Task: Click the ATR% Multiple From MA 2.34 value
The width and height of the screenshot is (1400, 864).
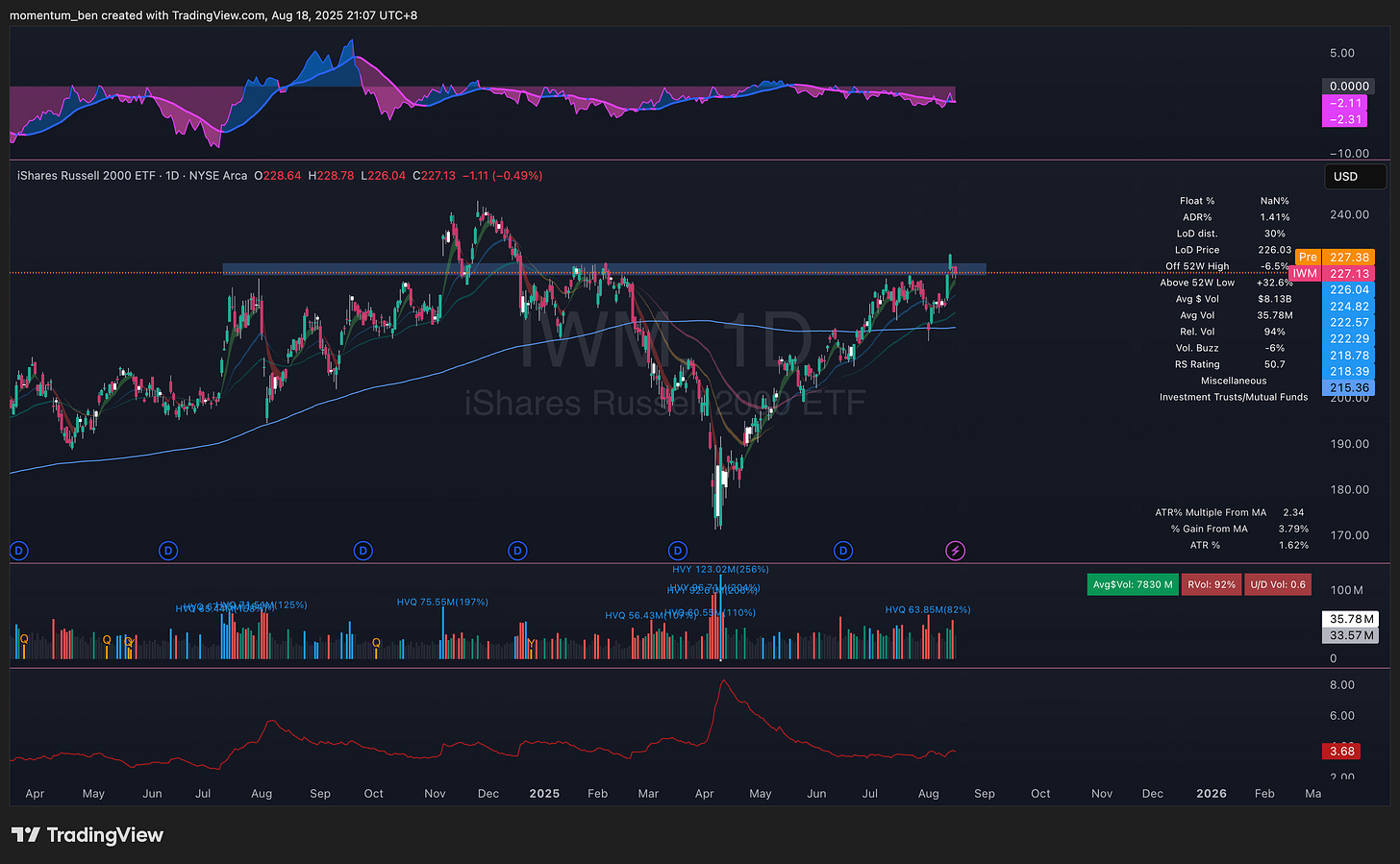Action: pos(1293,512)
